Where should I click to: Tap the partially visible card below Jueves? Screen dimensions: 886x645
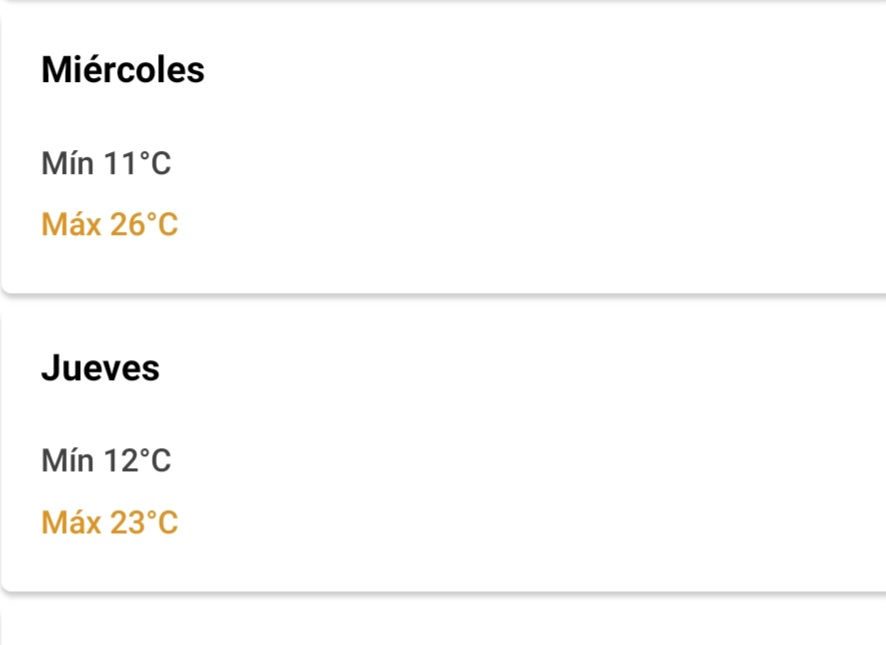pos(444,627)
